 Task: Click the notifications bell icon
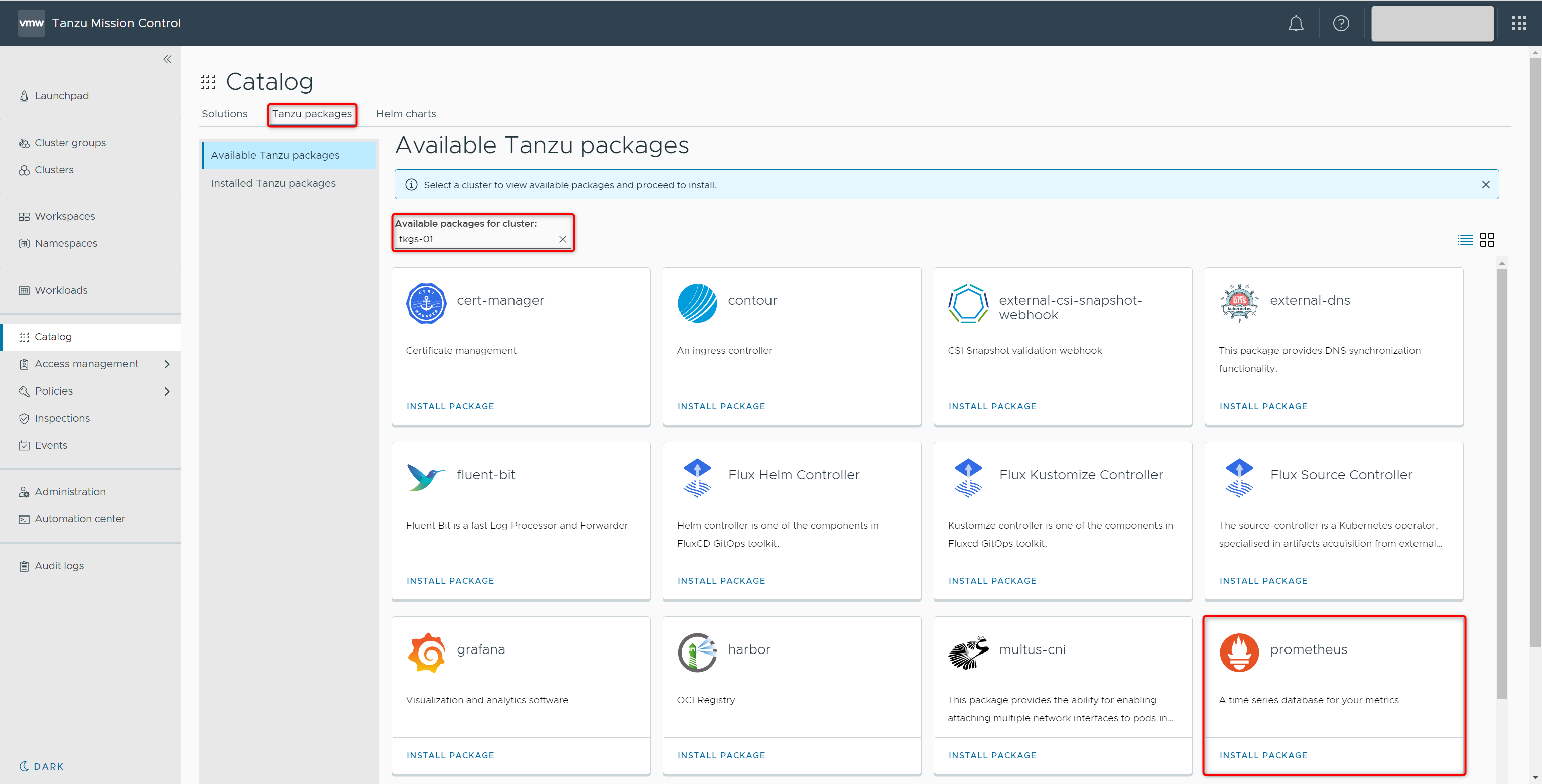click(1296, 24)
